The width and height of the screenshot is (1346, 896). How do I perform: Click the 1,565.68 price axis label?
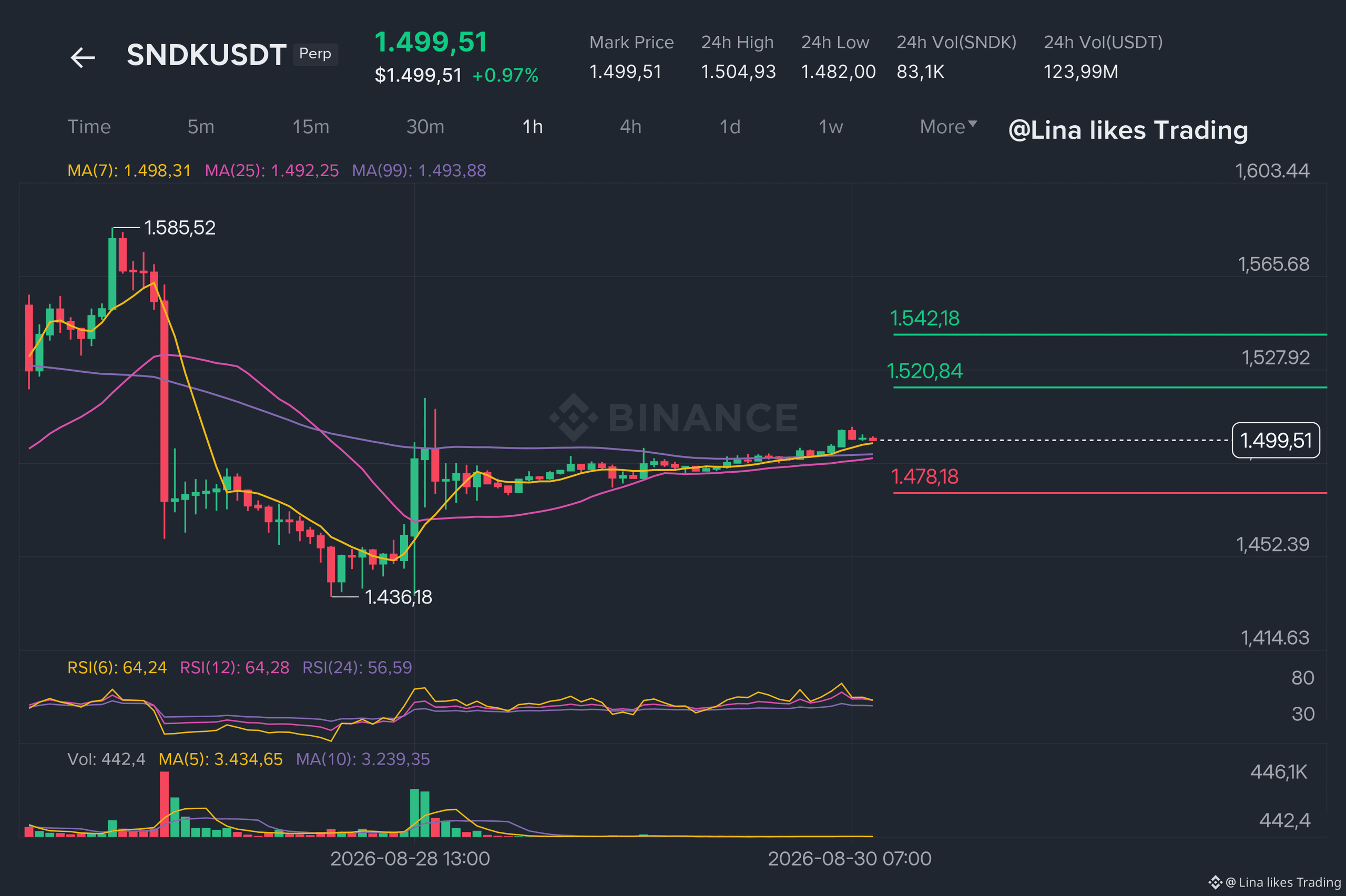click(1273, 264)
